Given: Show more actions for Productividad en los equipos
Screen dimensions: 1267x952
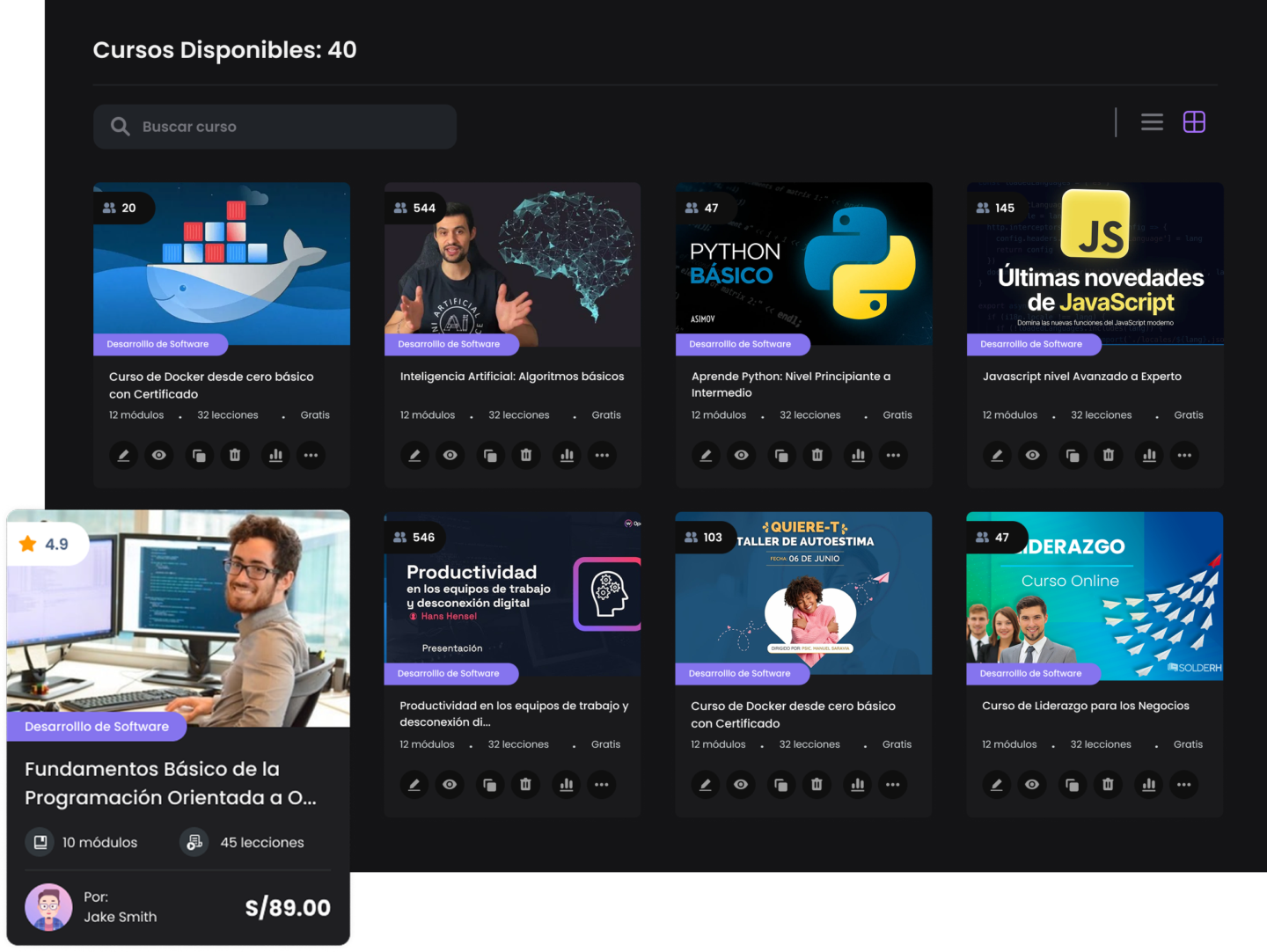Looking at the screenshot, I should (601, 784).
